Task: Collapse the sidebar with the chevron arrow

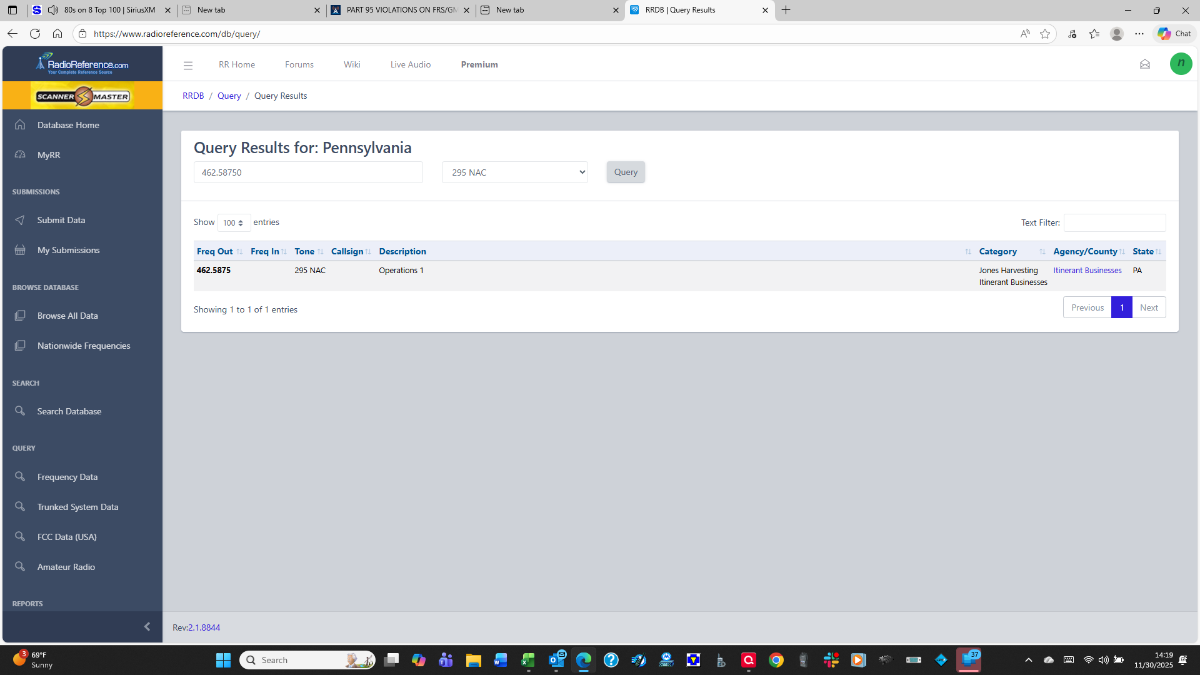Action: pyautogui.click(x=147, y=627)
